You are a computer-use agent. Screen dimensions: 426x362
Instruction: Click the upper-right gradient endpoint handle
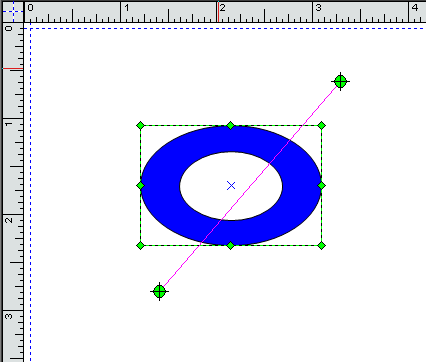[340, 81]
